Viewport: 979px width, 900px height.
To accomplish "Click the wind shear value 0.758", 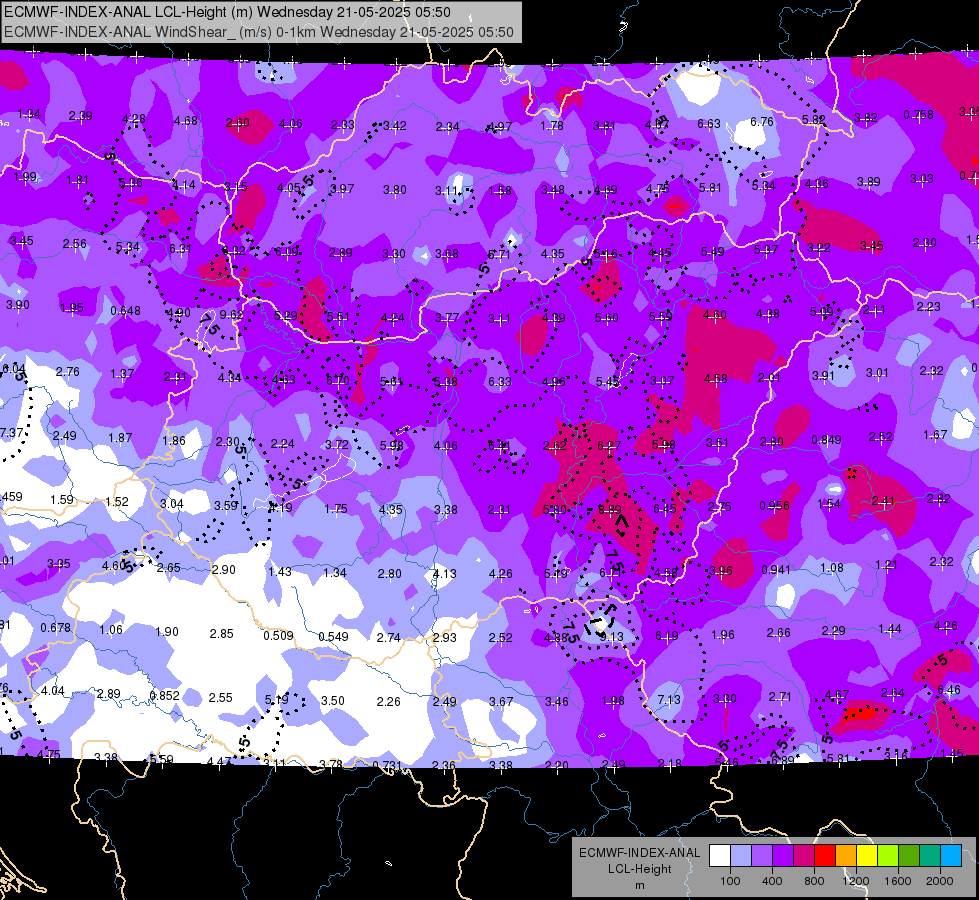I will point(918,114).
